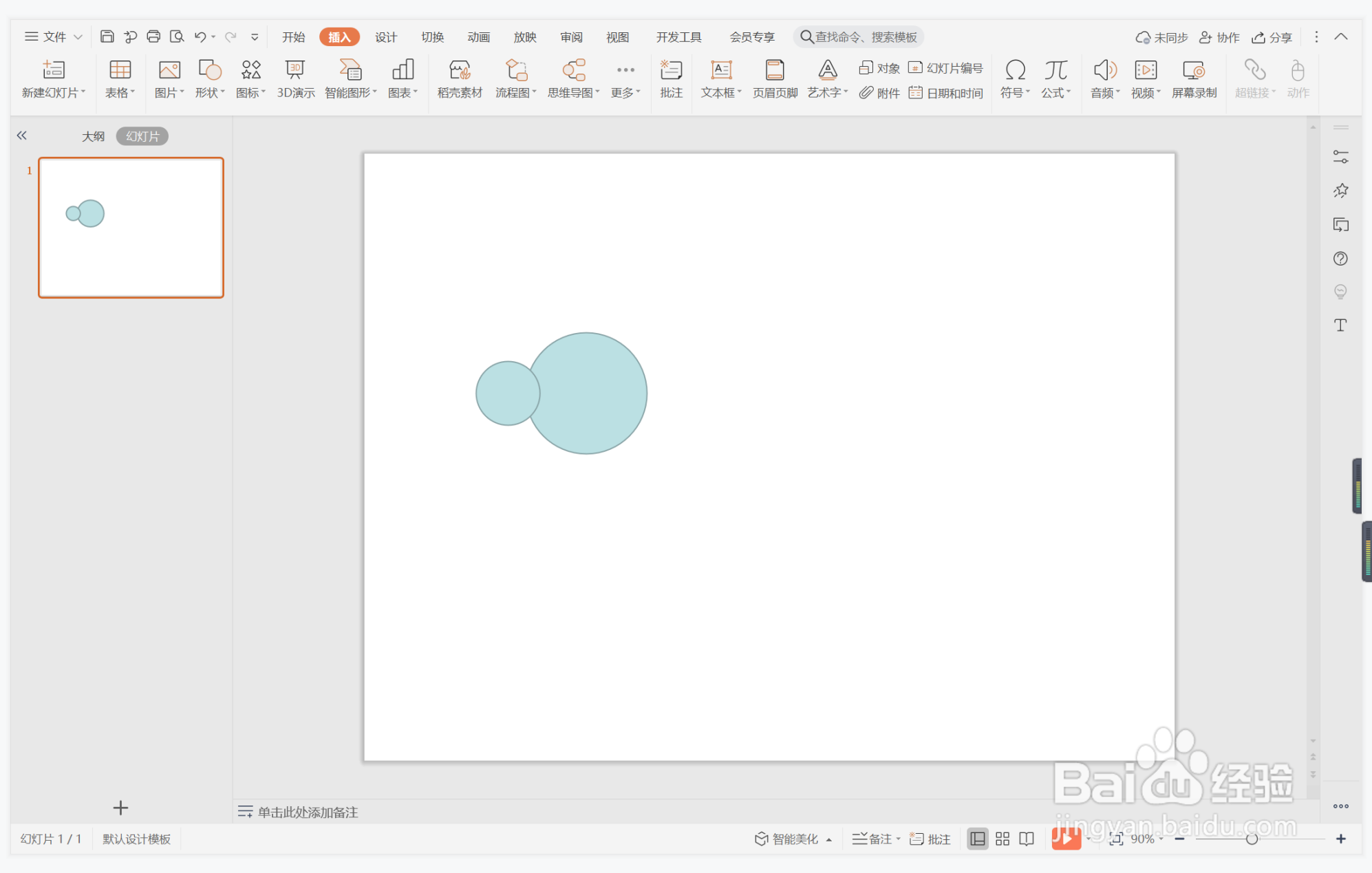Click the 页眉页脚 header footer icon
Image resolution: width=1372 pixels, height=873 pixels.
pyautogui.click(x=775, y=78)
